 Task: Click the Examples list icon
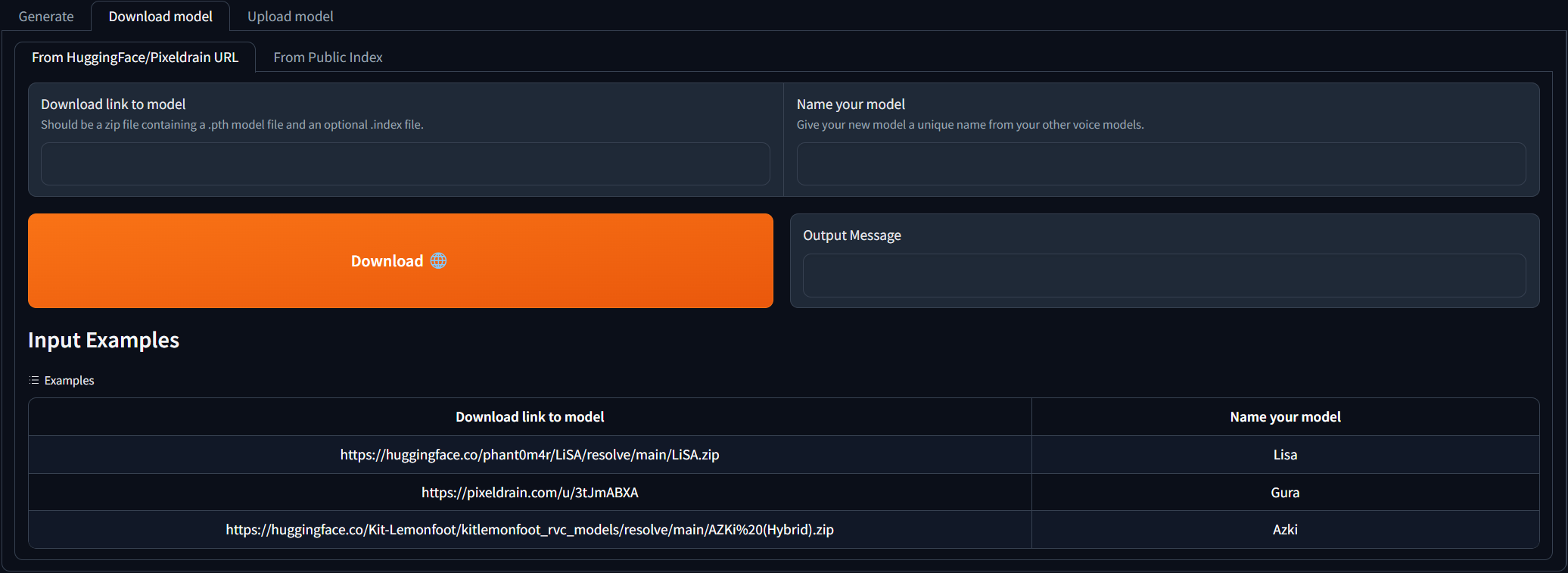click(x=34, y=380)
